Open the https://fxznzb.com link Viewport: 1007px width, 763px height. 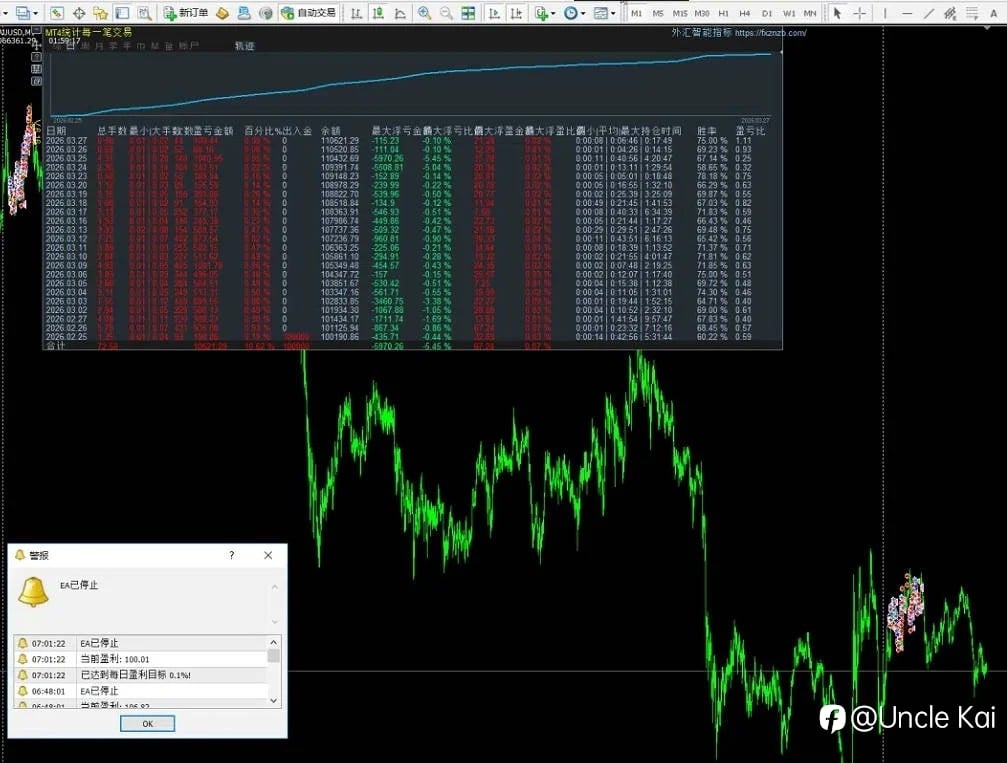coord(771,33)
